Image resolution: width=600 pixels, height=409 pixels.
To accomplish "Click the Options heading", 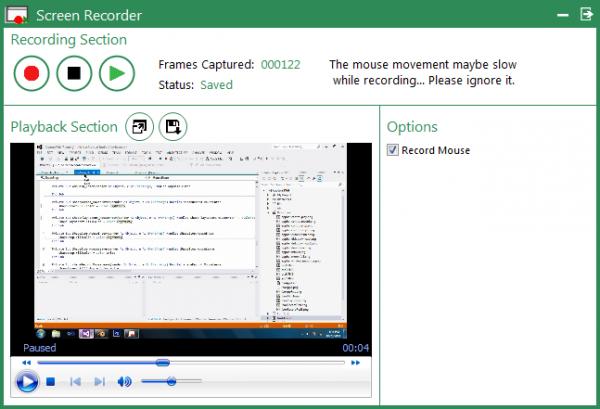I will (412, 127).
